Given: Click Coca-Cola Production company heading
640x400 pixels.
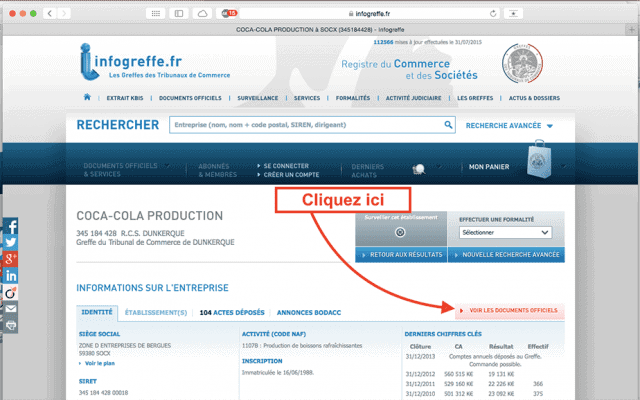Looking at the screenshot, I should (x=149, y=216).
